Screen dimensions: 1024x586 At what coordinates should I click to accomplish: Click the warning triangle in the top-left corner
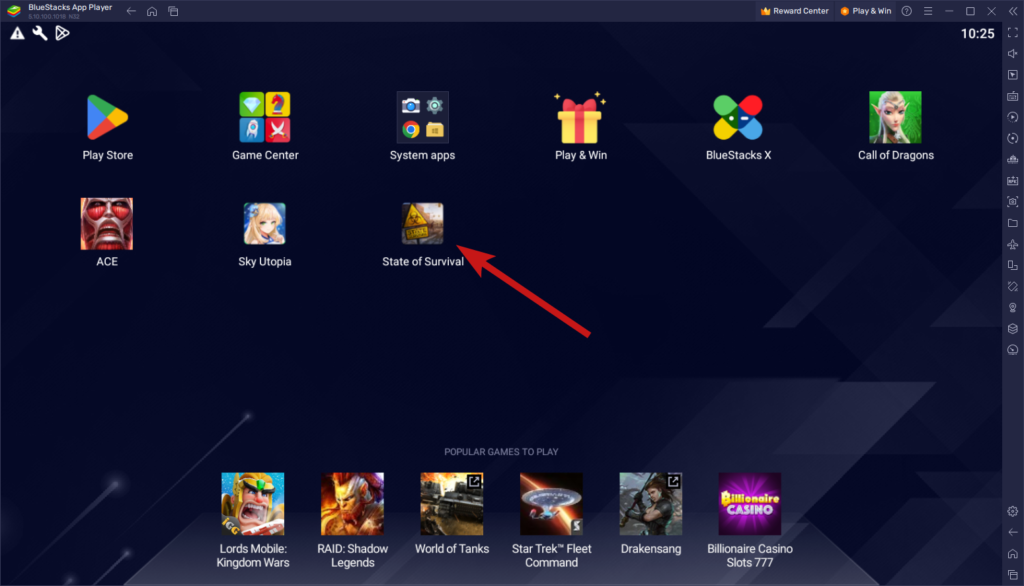point(17,32)
